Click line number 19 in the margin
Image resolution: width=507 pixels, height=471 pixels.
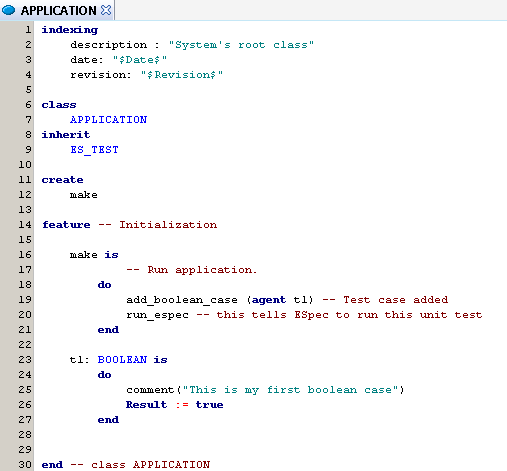[25, 300]
